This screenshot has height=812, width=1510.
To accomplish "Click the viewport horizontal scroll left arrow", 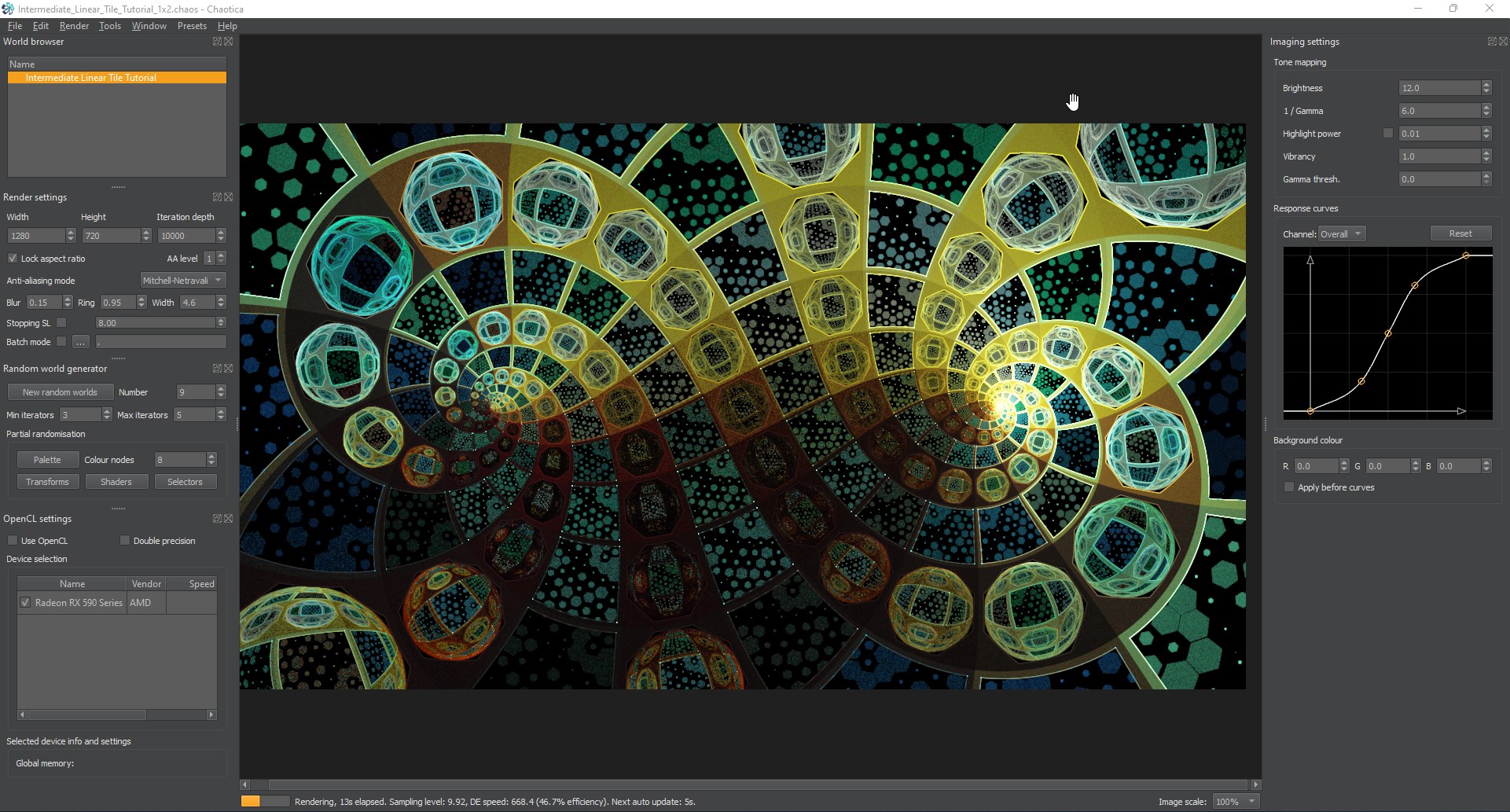I will pyautogui.click(x=244, y=784).
